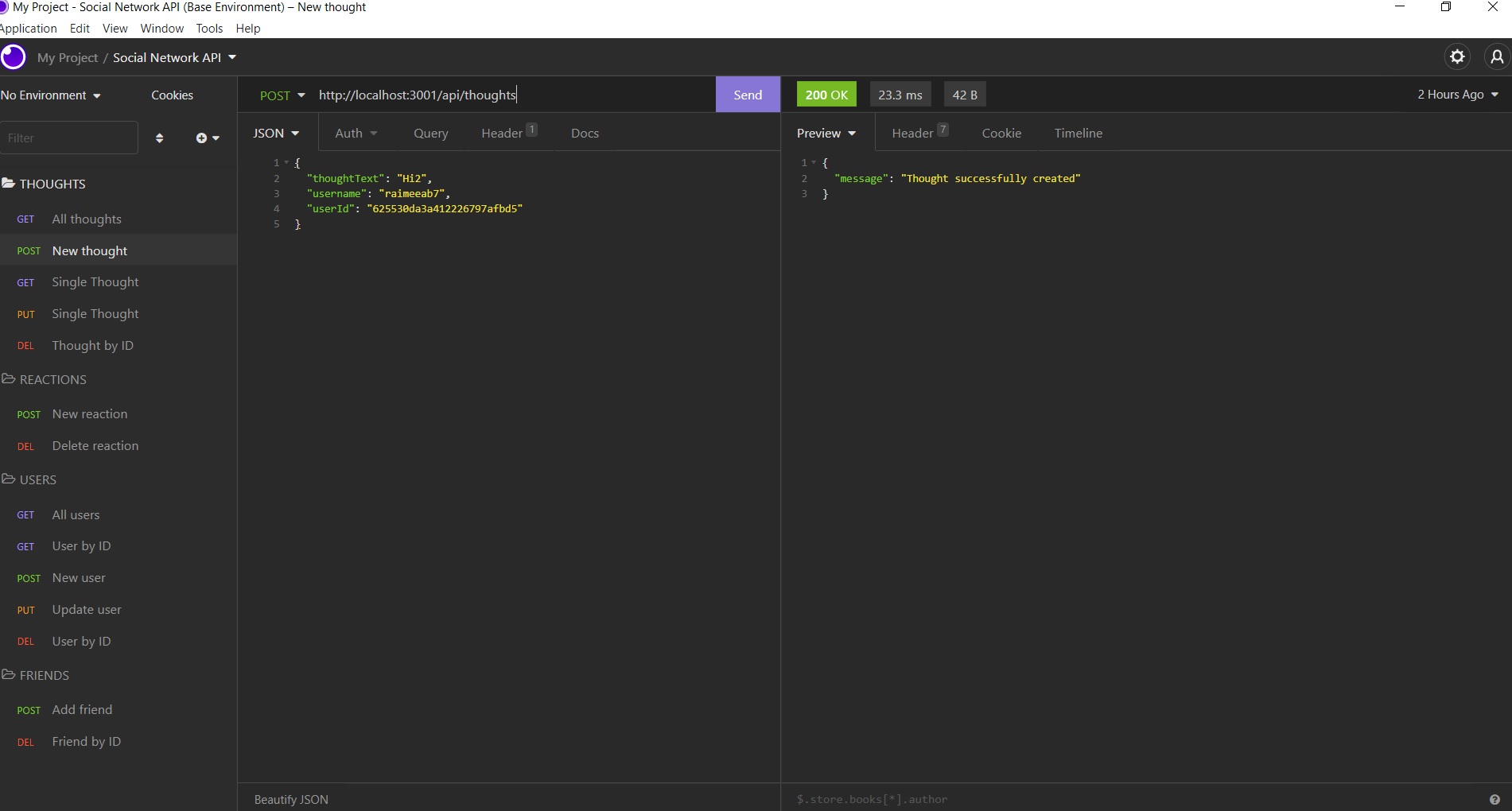Select the POST Add friend request
Image resolution: width=1512 pixels, height=811 pixels.
click(119, 710)
